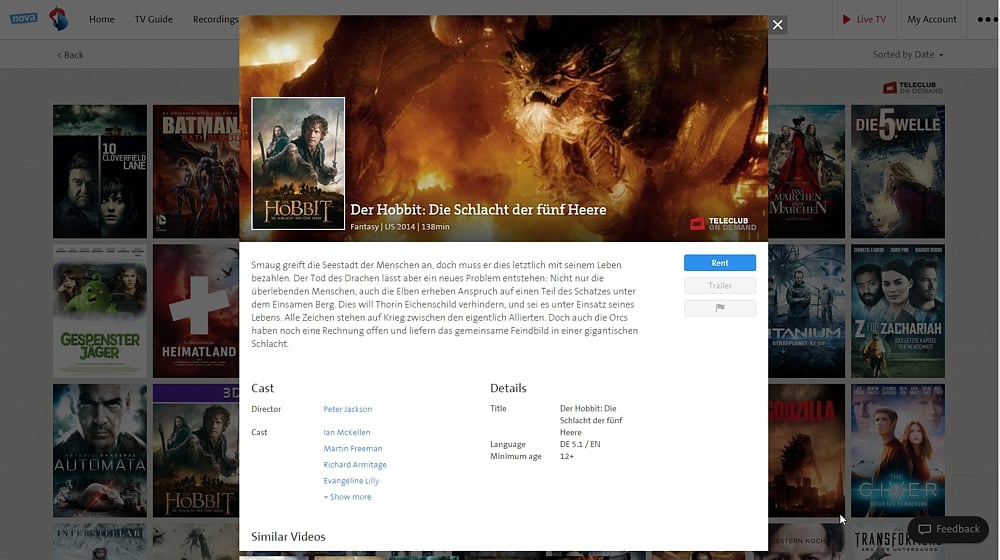Viewport: 1000px width, 560px height.
Task: Open the Hobbit 3D poster in grid
Action: (196, 450)
